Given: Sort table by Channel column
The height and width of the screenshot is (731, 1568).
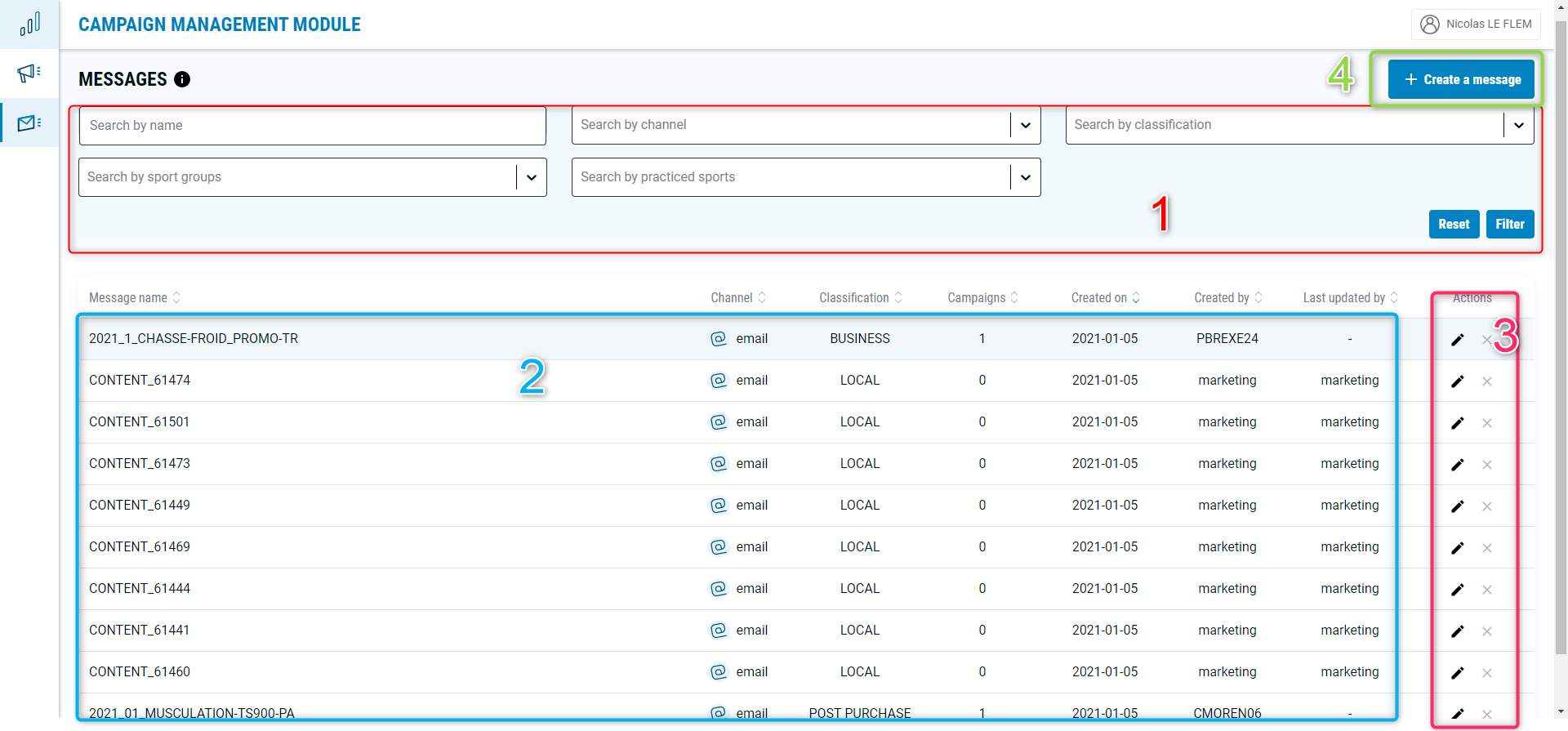Looking at the screenshot, I should tap(738, 298).
